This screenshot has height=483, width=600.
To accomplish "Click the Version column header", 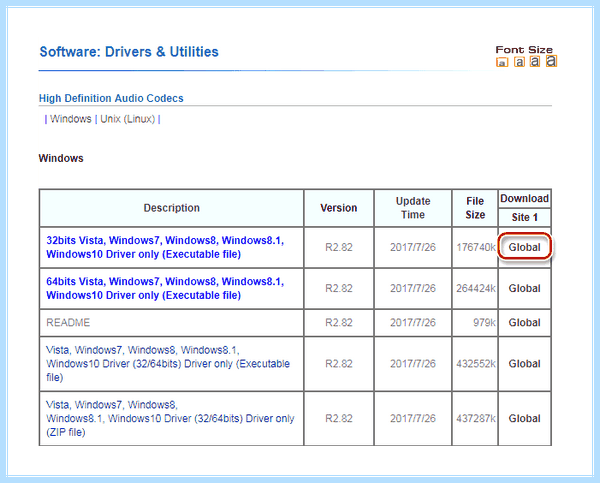I will (339, 208).
